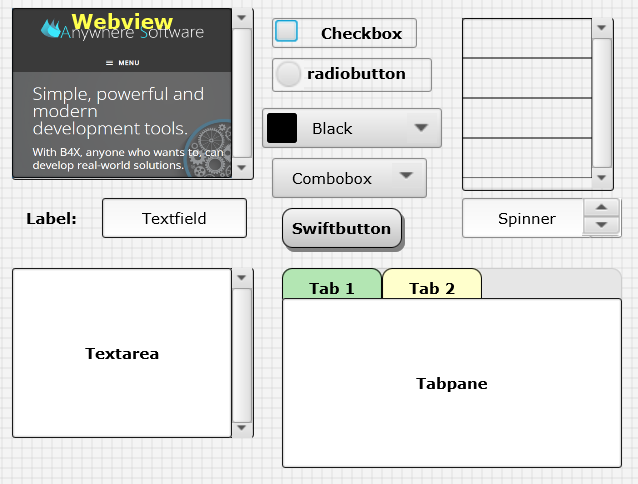Increase the Spinner value with up arrow

click(601, 207)
